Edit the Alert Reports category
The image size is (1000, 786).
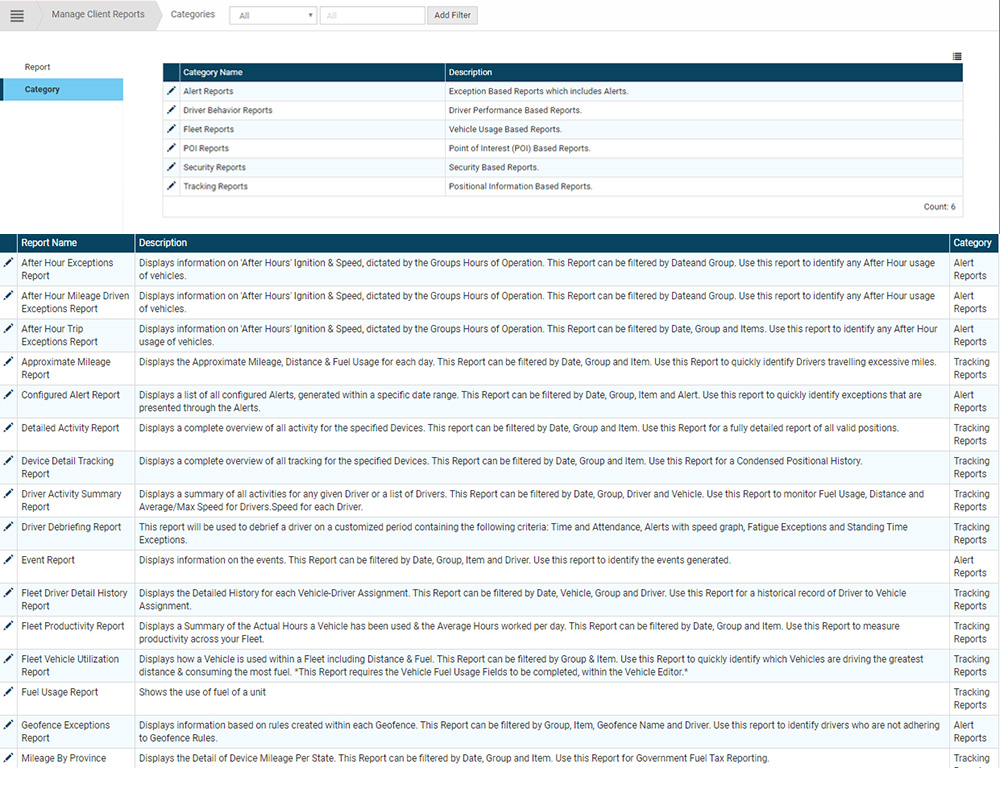[x=170, y=91]
